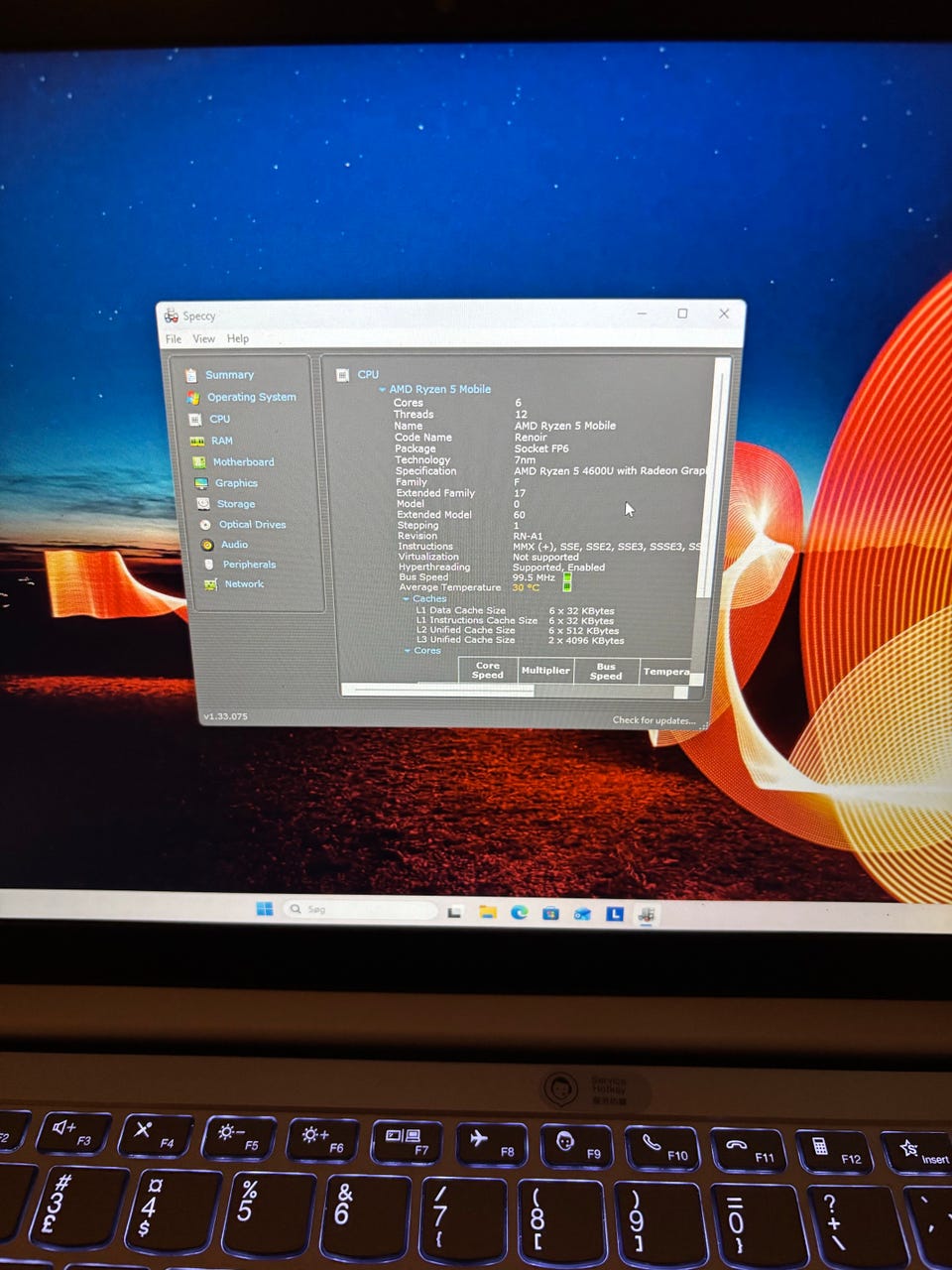
Task: Click the L2 Unified Cache Size row
Action: coord(518,630)
